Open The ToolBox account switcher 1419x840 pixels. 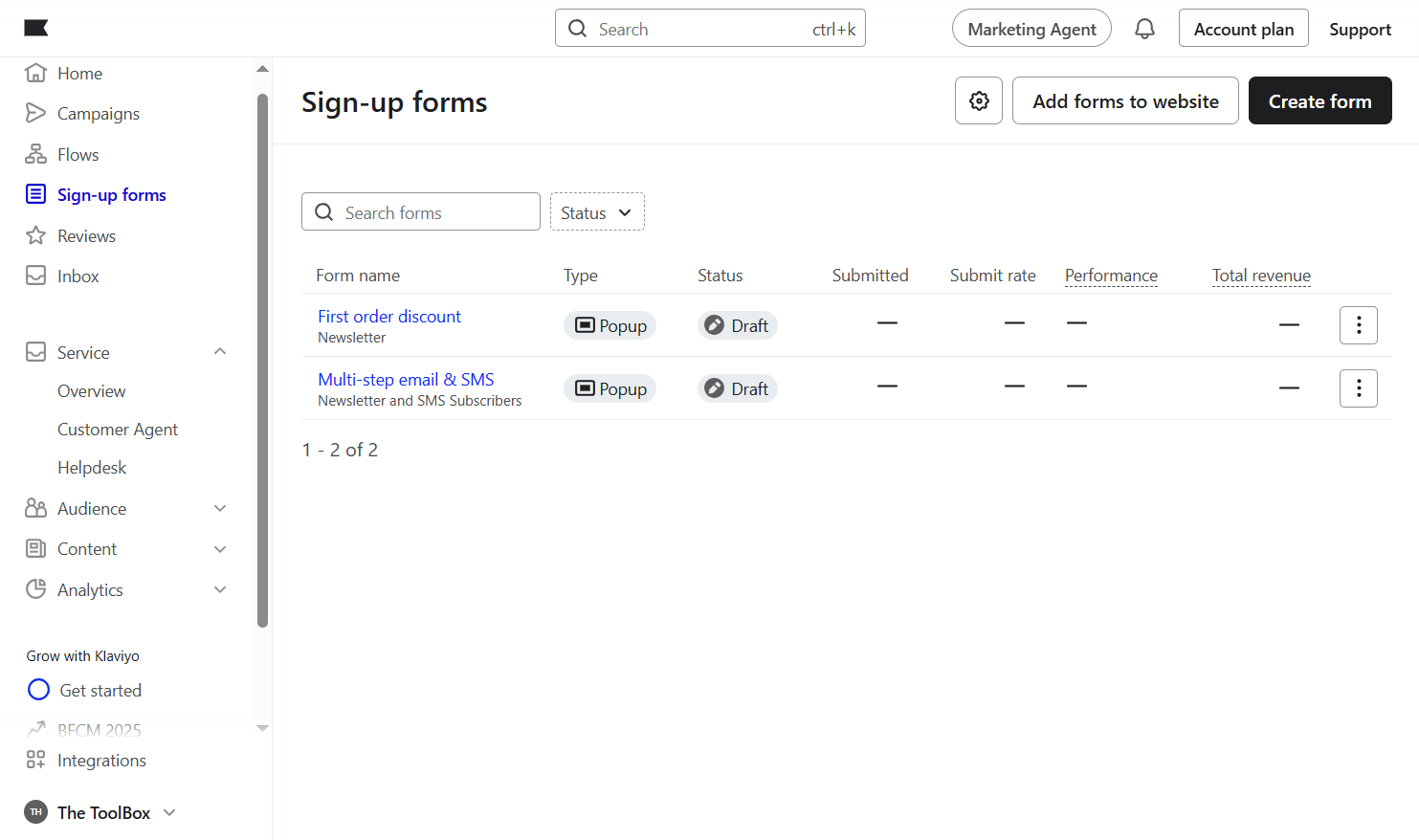point(101,812)
